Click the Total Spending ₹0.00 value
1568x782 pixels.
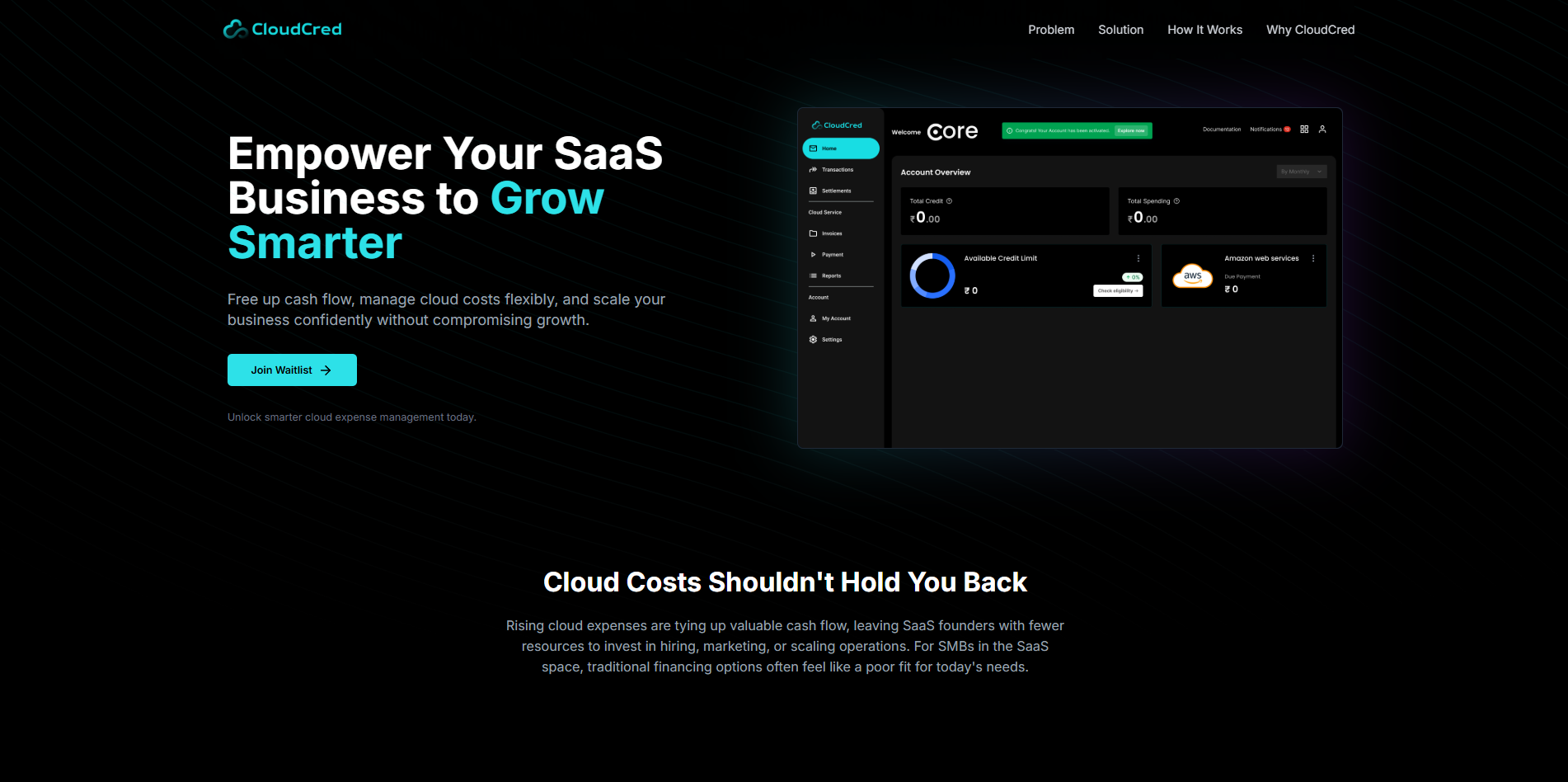1143,218
